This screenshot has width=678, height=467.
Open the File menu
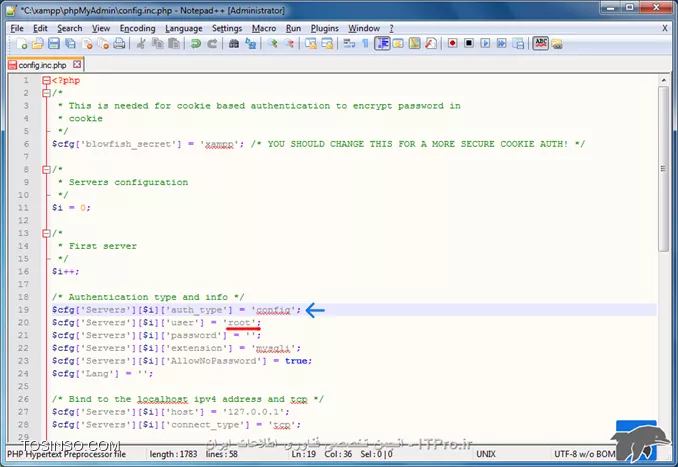[17, 29]
